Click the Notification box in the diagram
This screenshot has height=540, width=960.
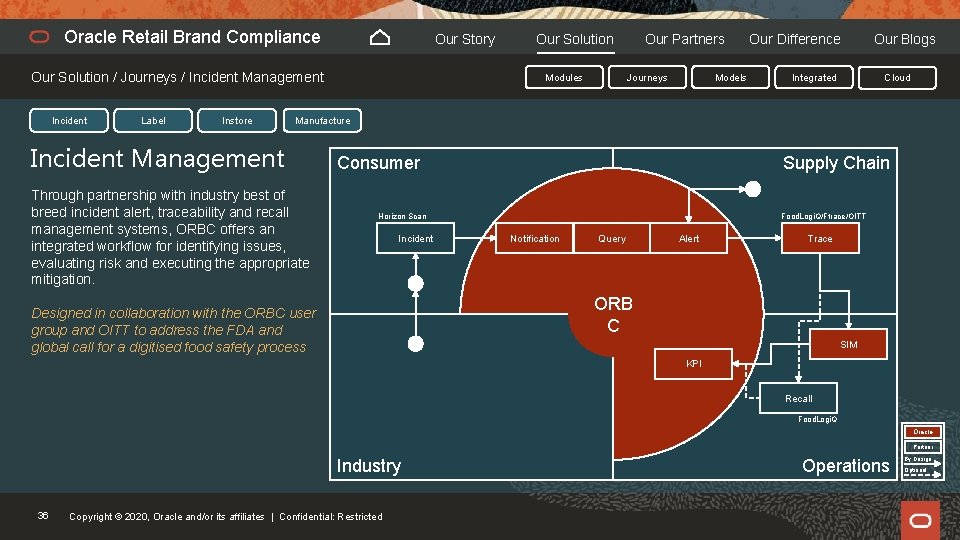click(x=534, y=238)
